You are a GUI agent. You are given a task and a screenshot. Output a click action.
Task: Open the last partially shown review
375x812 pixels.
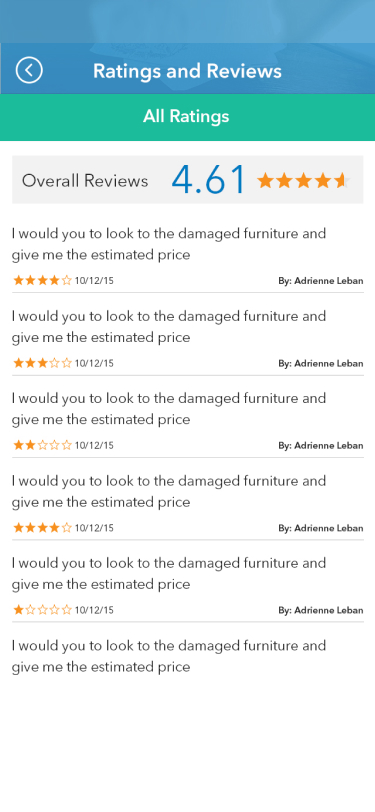[169, 656]
